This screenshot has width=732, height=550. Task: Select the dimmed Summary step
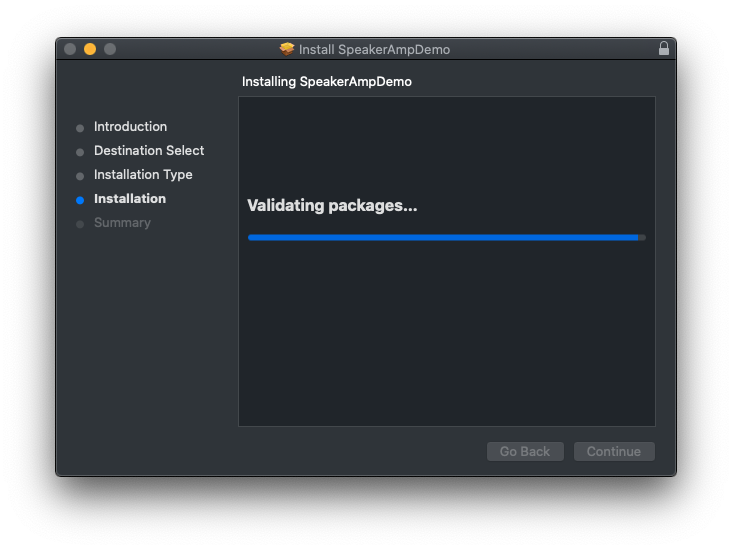point(122,223)
